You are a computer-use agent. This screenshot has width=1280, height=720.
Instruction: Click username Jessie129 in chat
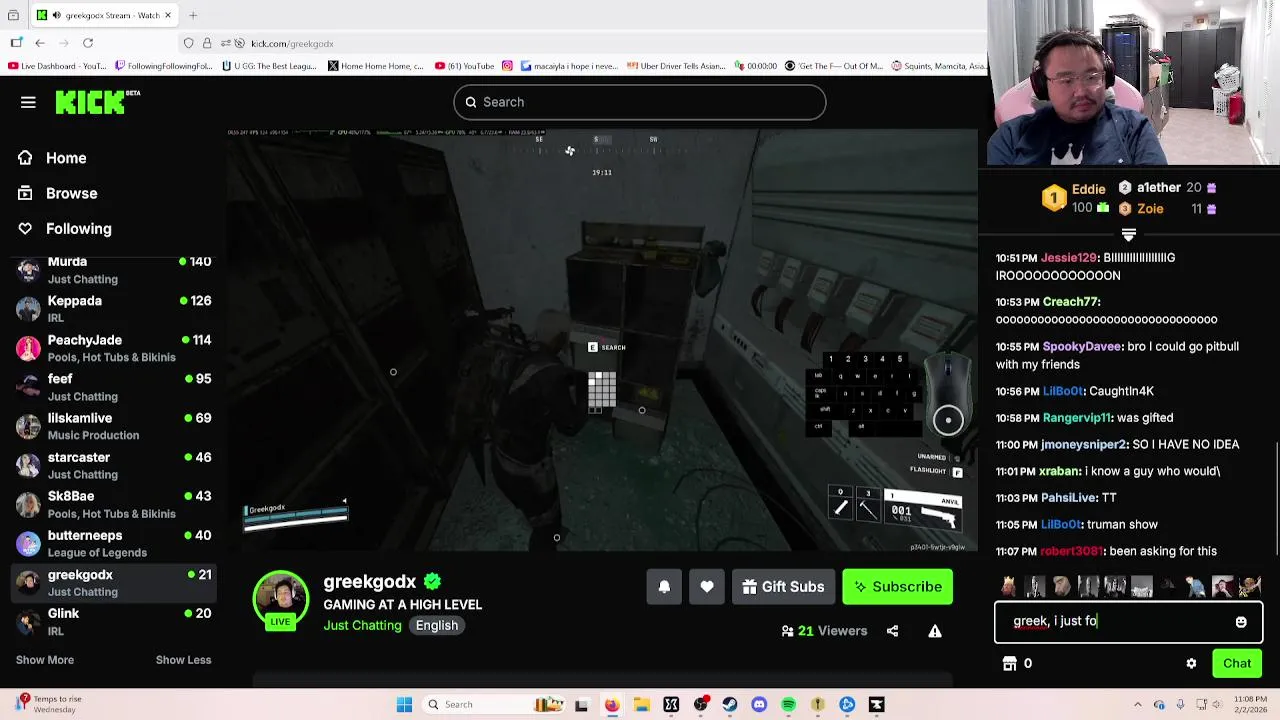click(1069, 258)
